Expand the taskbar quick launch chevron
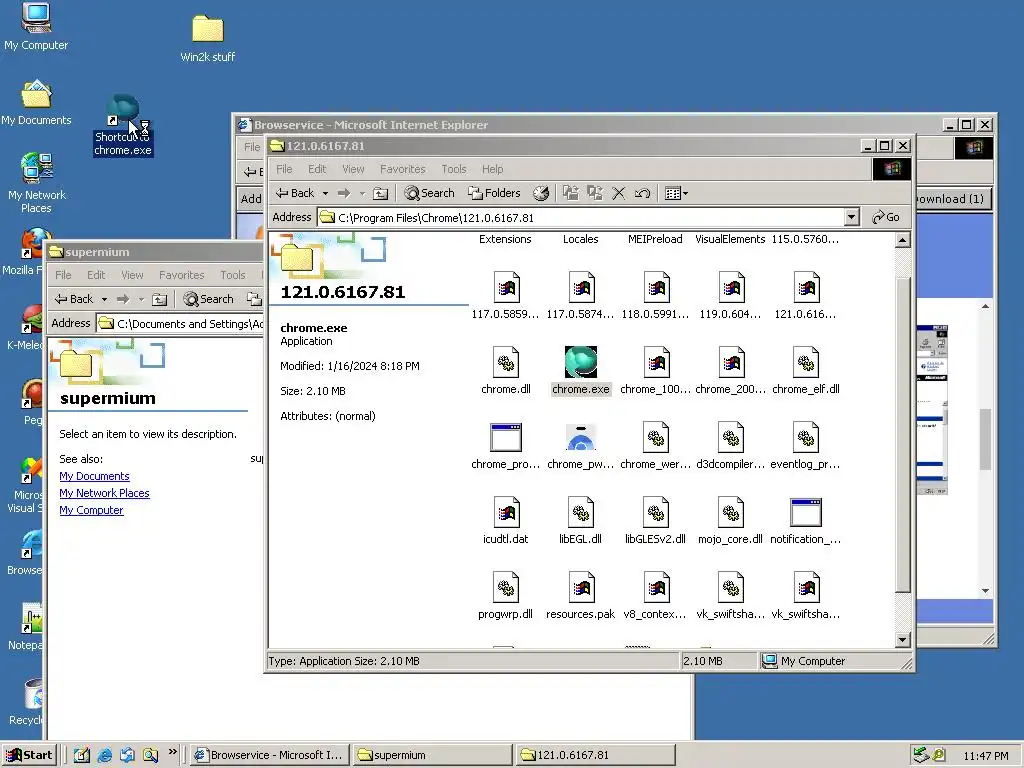Screen dimensions: 1024x768 172,752
